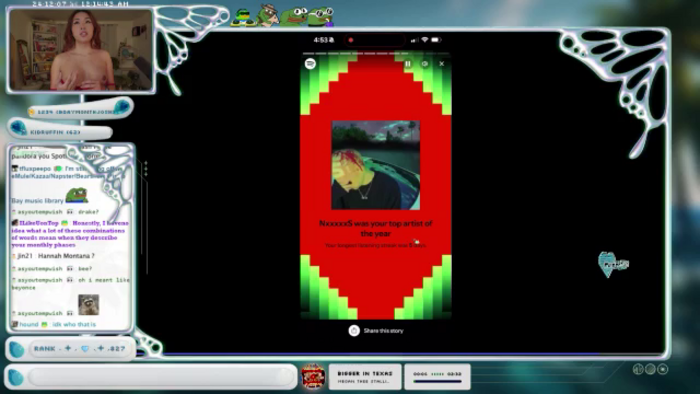Click the Bigger in Texas cover art
Viewport: 700px width, 394px height.
click(x=313, y=376)
